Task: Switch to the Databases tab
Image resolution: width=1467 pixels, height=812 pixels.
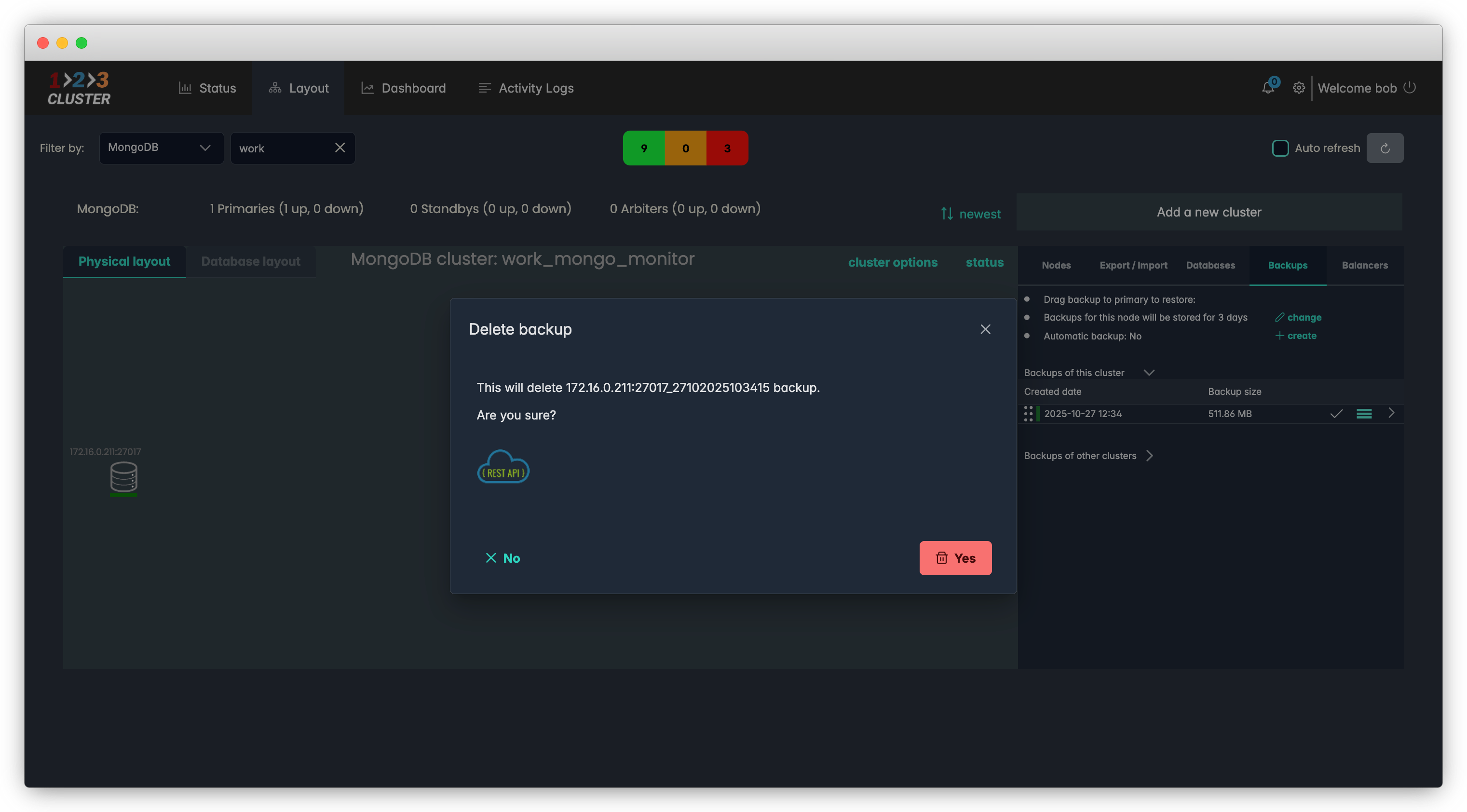Action: (x=1210, y=265)
